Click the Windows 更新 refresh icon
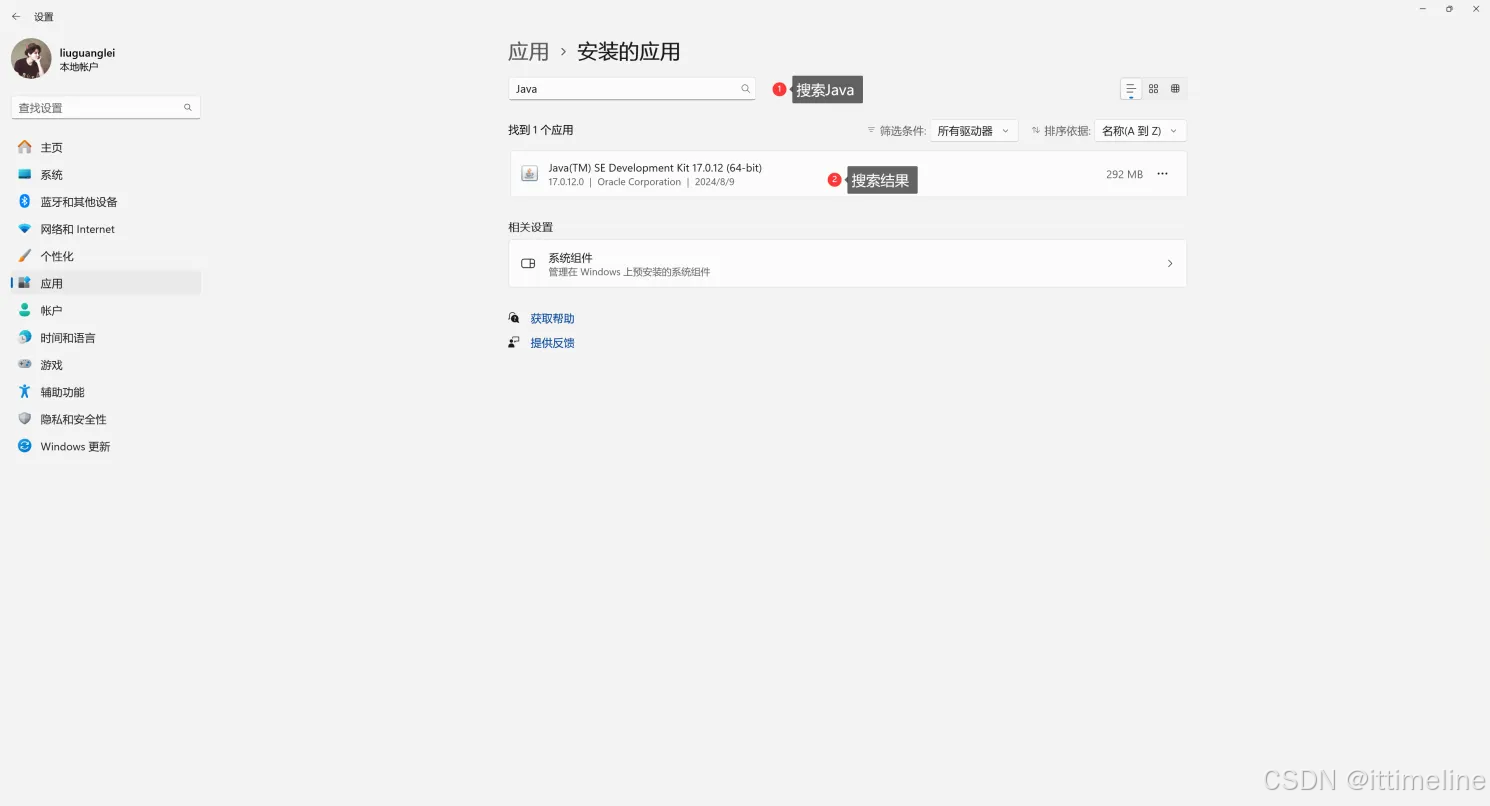 [25, 446]
